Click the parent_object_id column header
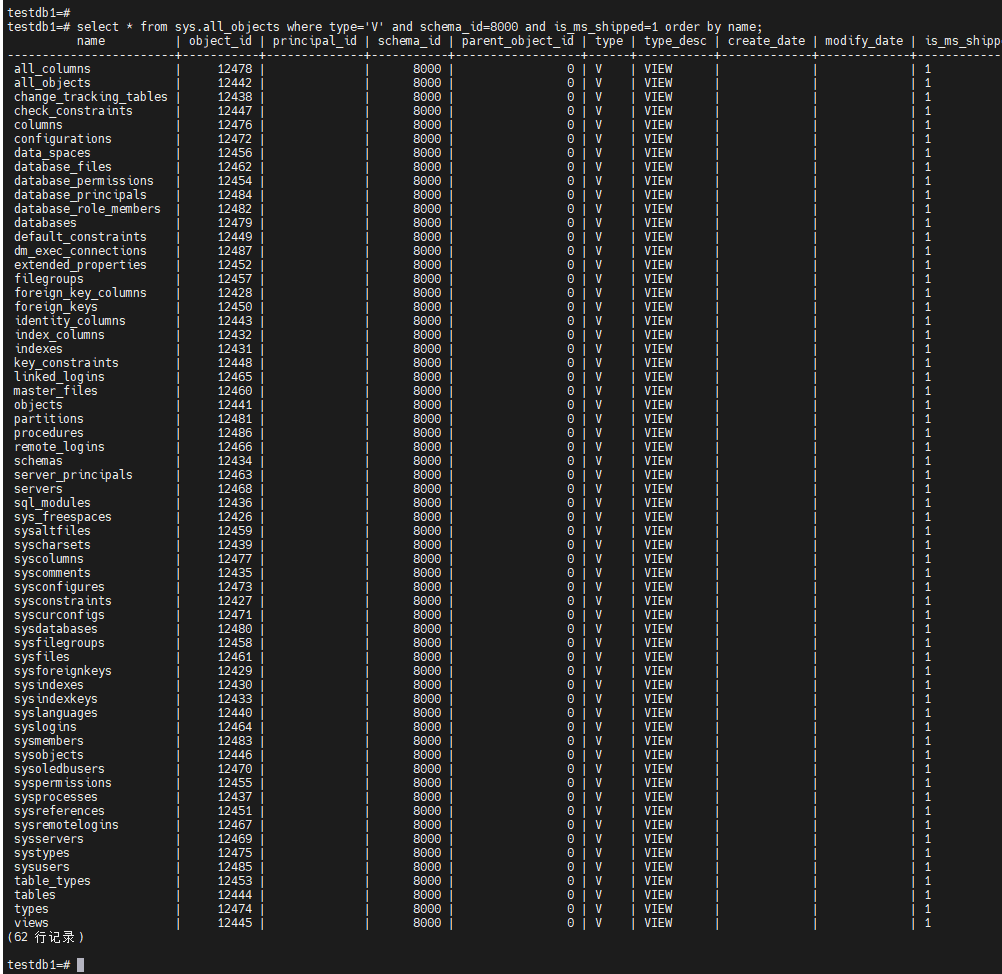The height and width of the screenshot is (974, 1002). click(x=517, y=41)
